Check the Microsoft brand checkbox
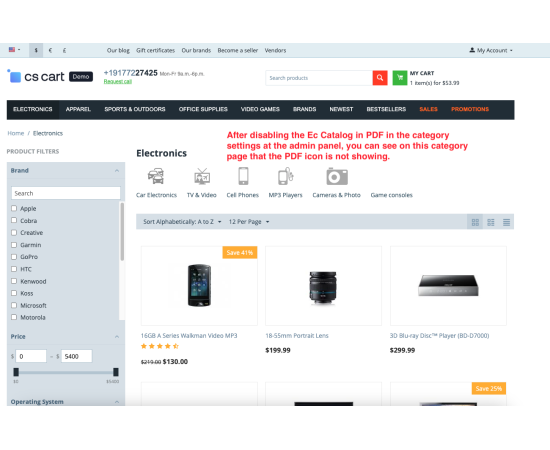 tap(14, 305)
